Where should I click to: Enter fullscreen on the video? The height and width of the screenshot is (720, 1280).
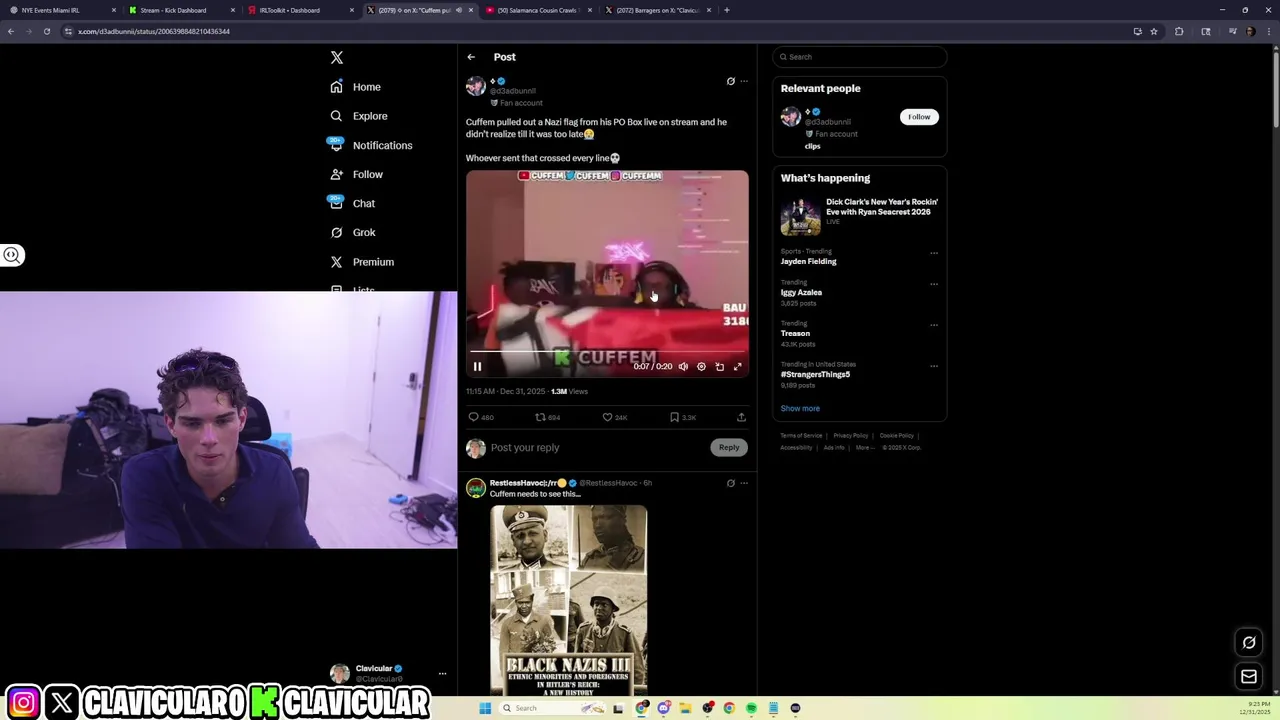click(738, 367)
